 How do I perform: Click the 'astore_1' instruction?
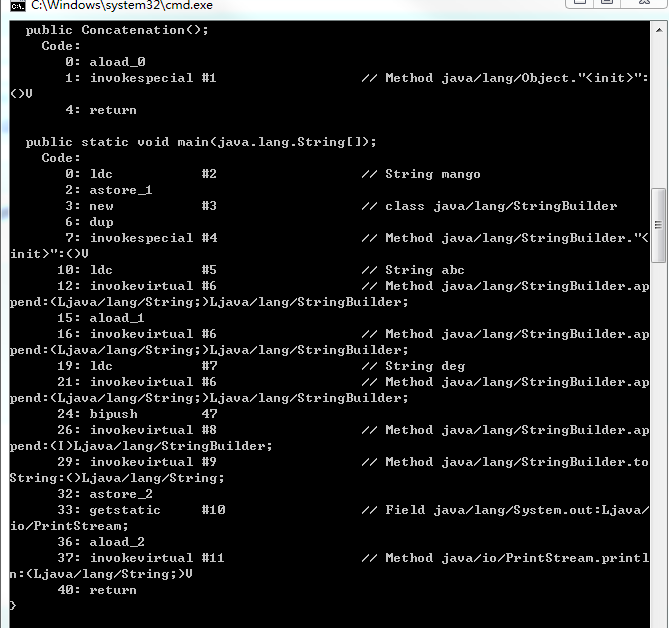tap(121, 190)
